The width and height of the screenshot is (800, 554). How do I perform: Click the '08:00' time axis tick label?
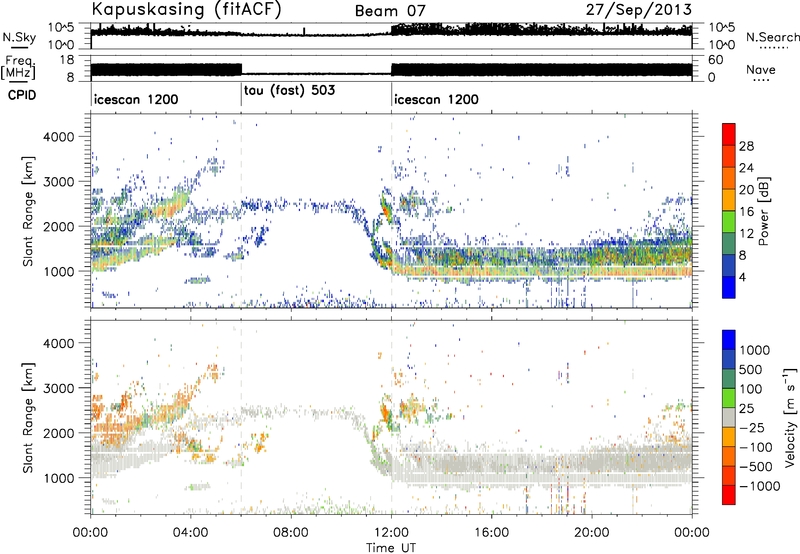point(291,533)
